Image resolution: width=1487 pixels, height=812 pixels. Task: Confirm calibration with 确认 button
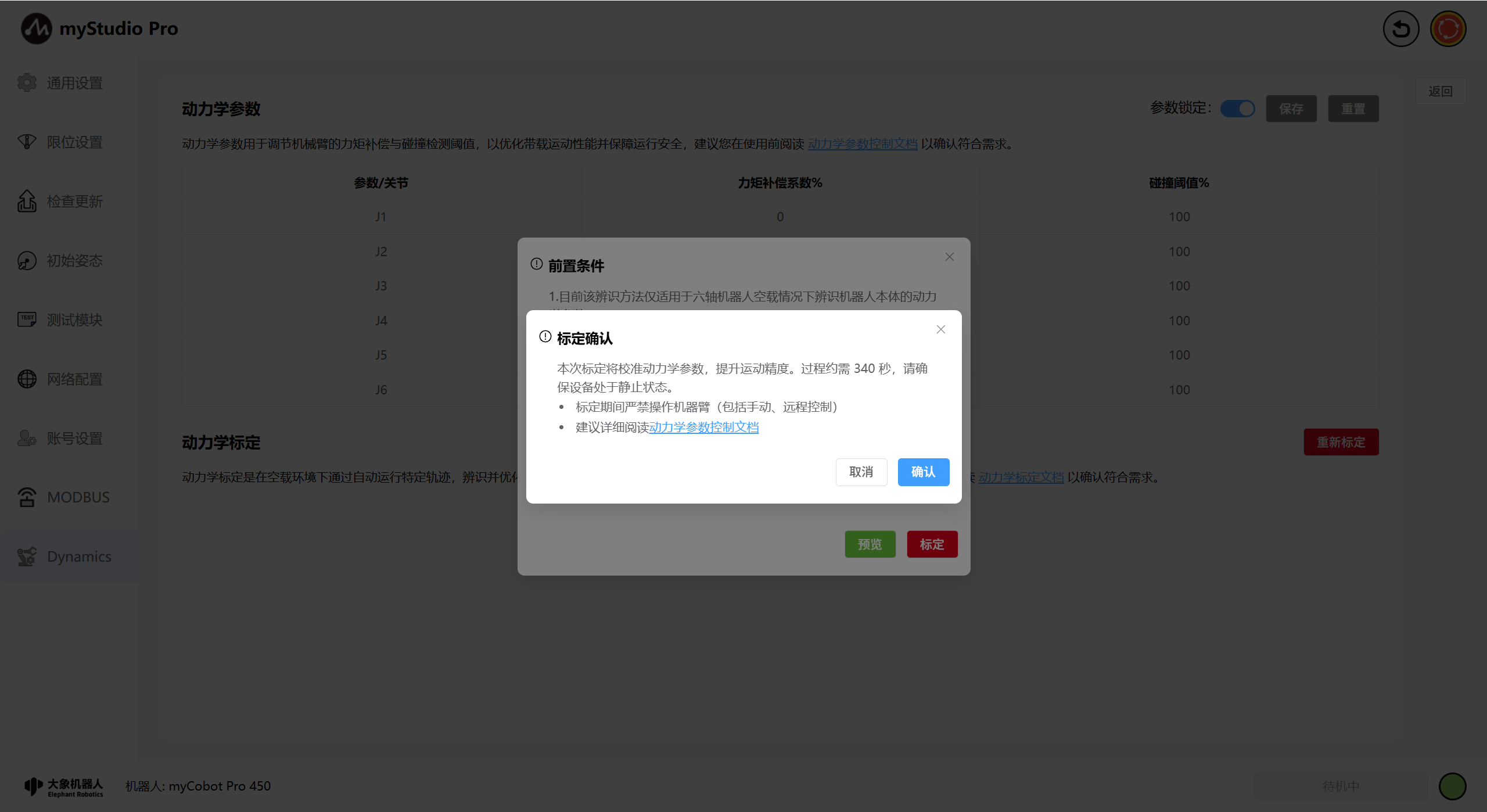[x=923, y=472]
